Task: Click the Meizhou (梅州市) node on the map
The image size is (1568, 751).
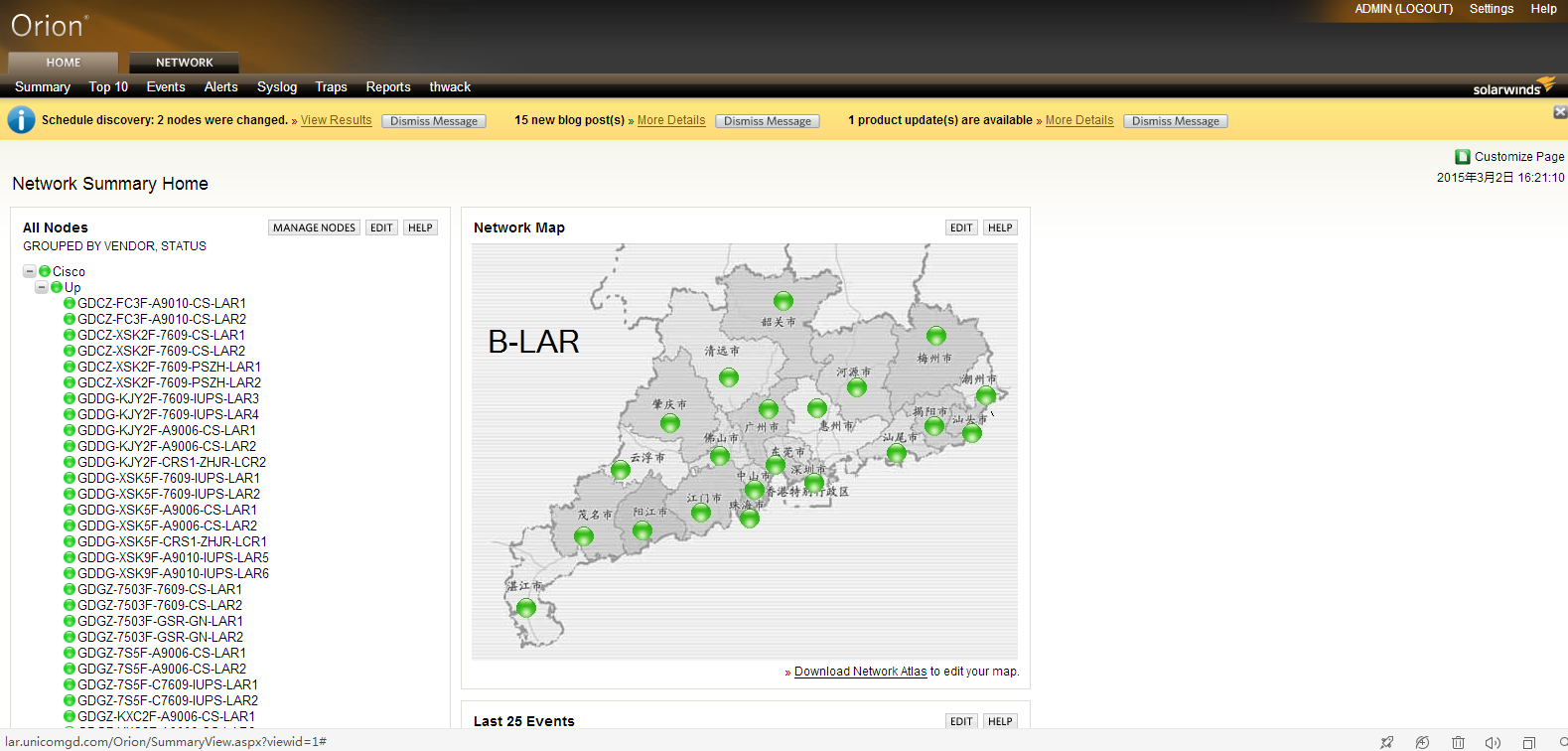Action: click(x=936, y=336)
